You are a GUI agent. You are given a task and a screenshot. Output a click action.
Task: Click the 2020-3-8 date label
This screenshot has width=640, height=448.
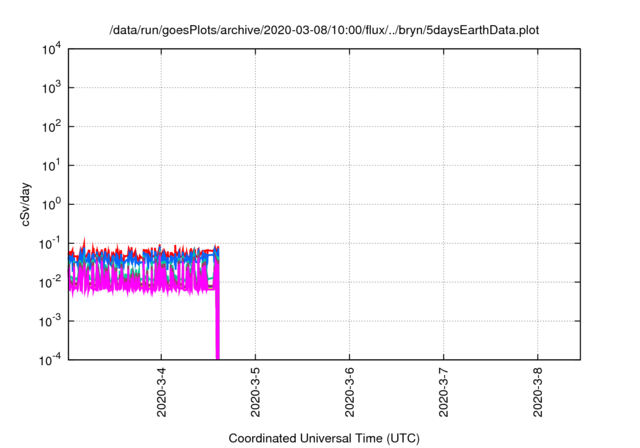coord(538,393)
